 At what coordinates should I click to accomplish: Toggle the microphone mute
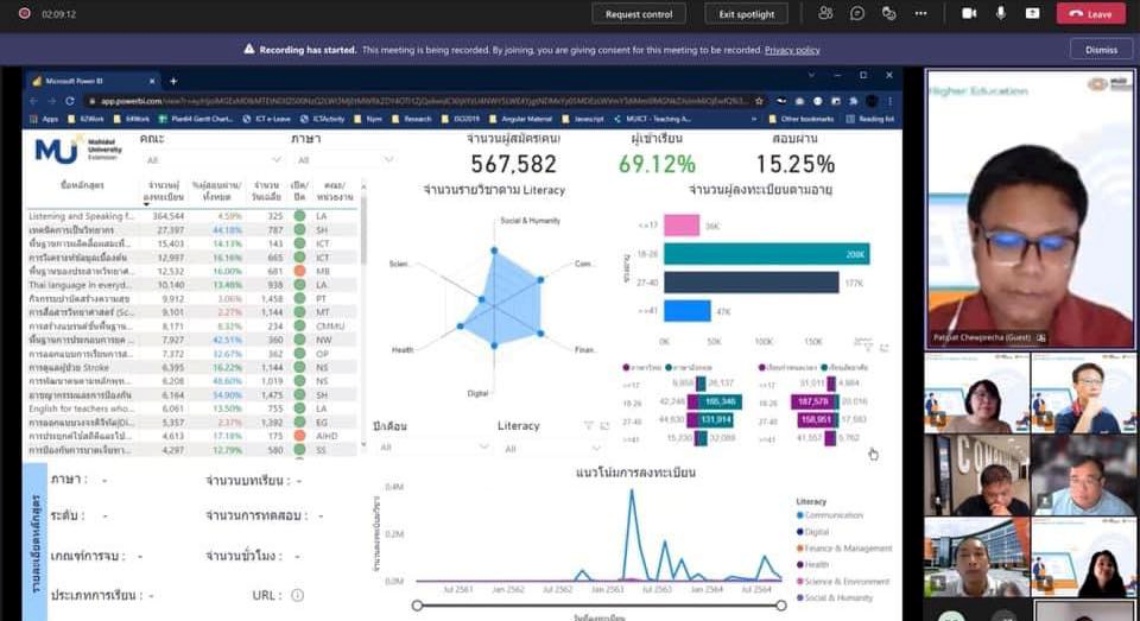[x=1000, y=13]
